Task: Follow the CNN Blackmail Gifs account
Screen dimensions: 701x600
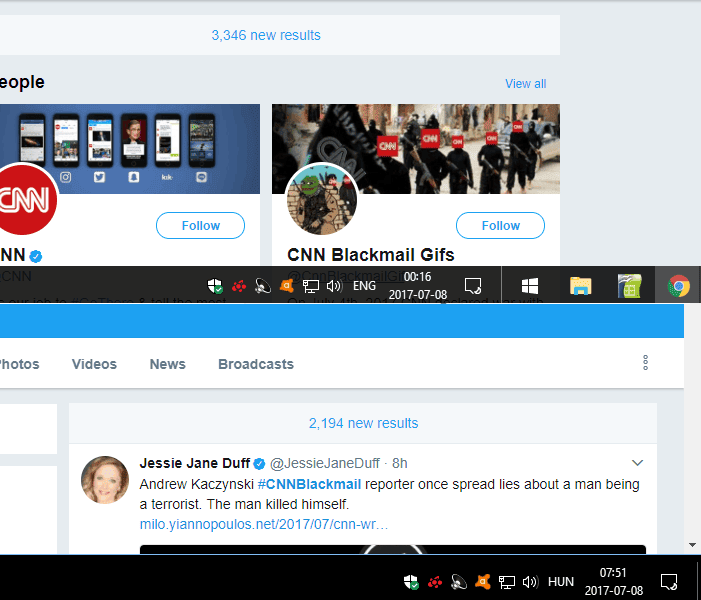Action: (500, 225)
